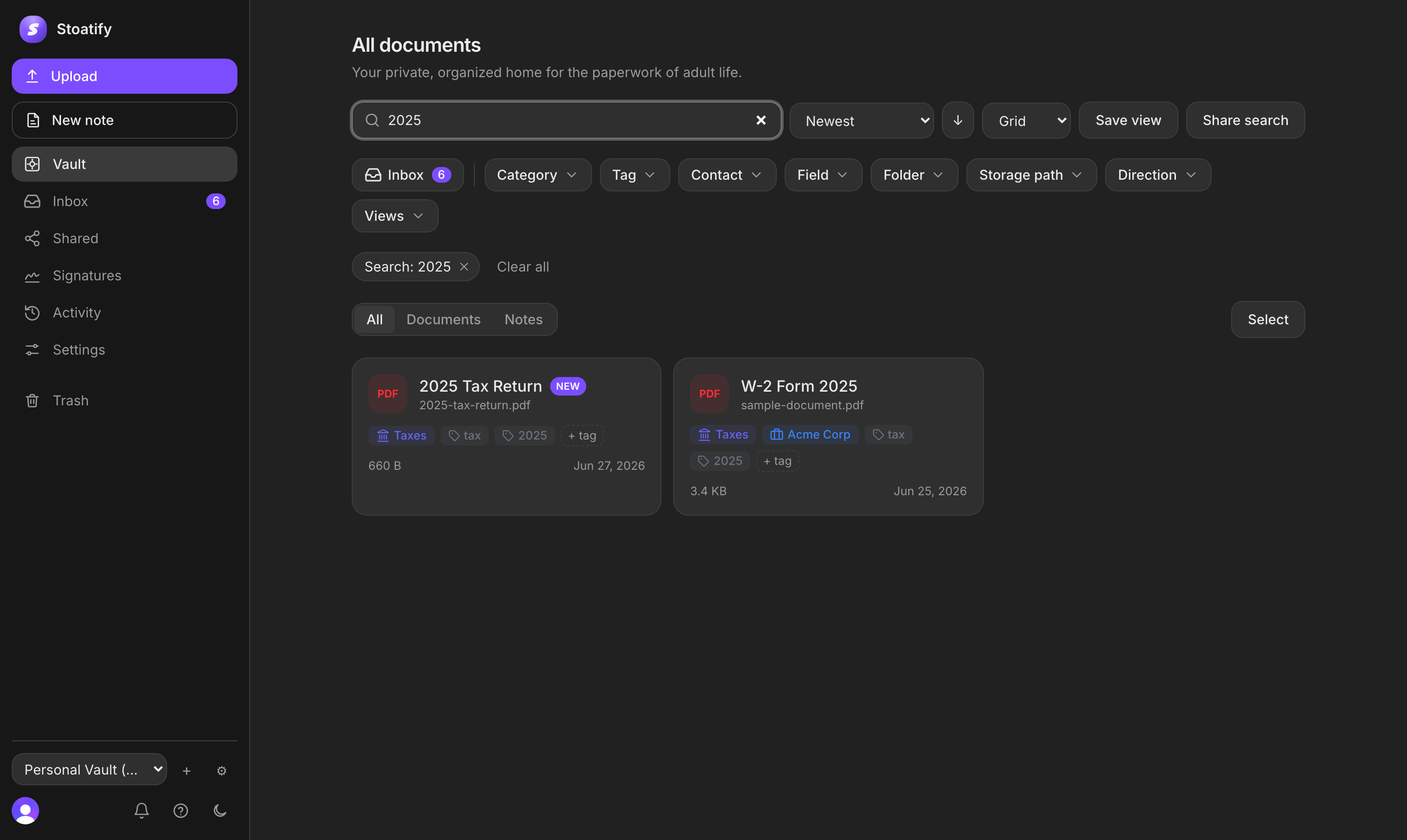
Task: Expand the Storage path filter
Action: (x=1031, y=175)
